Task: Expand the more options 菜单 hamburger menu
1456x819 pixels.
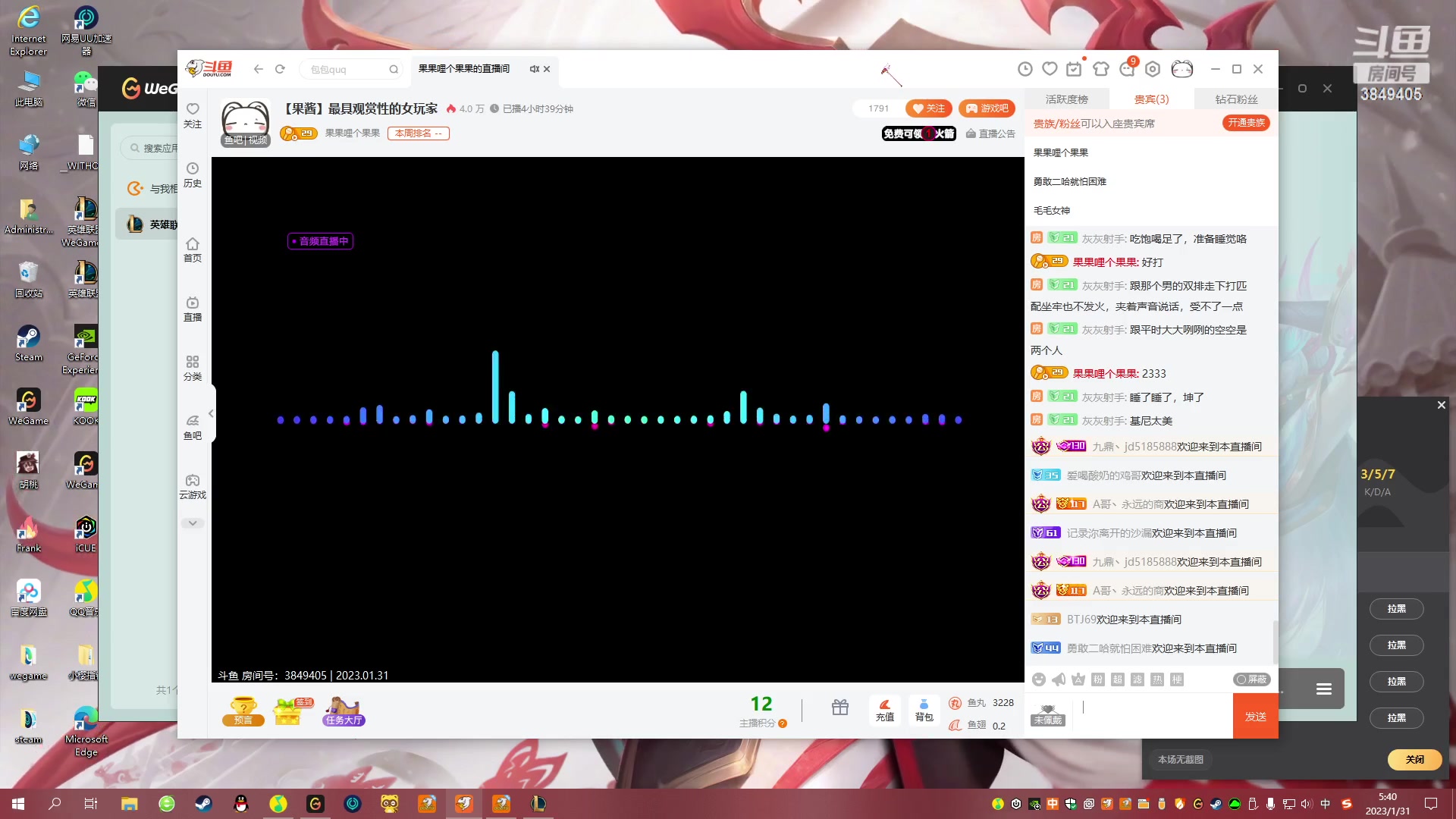Action: point(1323,689)
